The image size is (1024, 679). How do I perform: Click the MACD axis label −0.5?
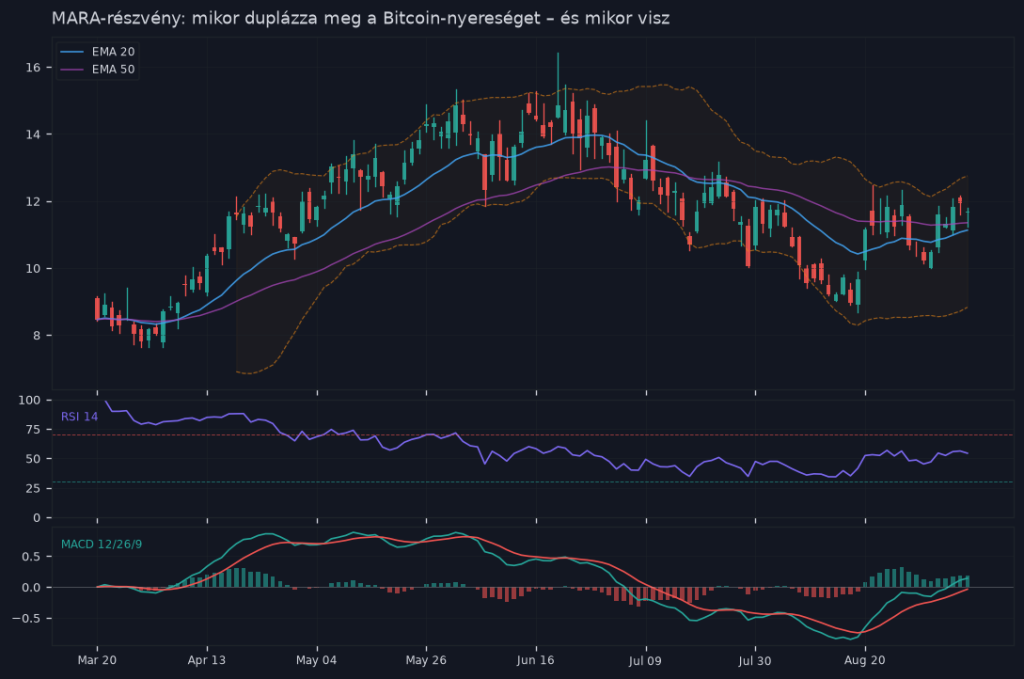(27, 618)
